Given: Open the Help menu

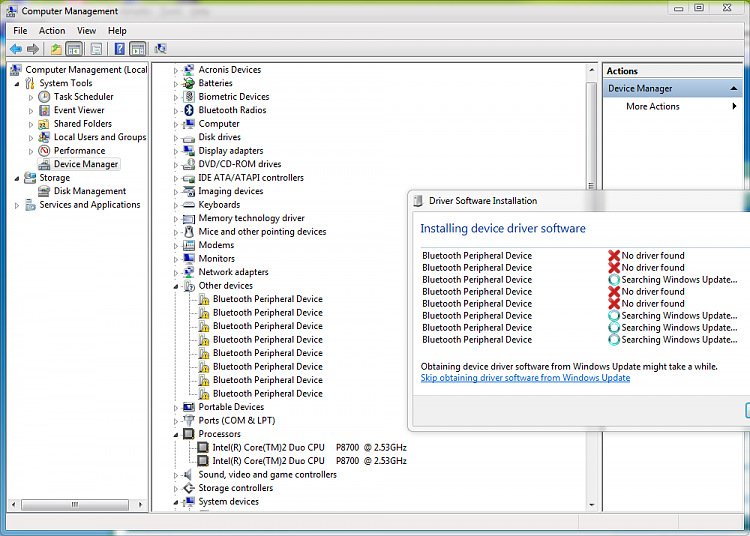Looking at the screenshot, I should [x=117, y=31].
